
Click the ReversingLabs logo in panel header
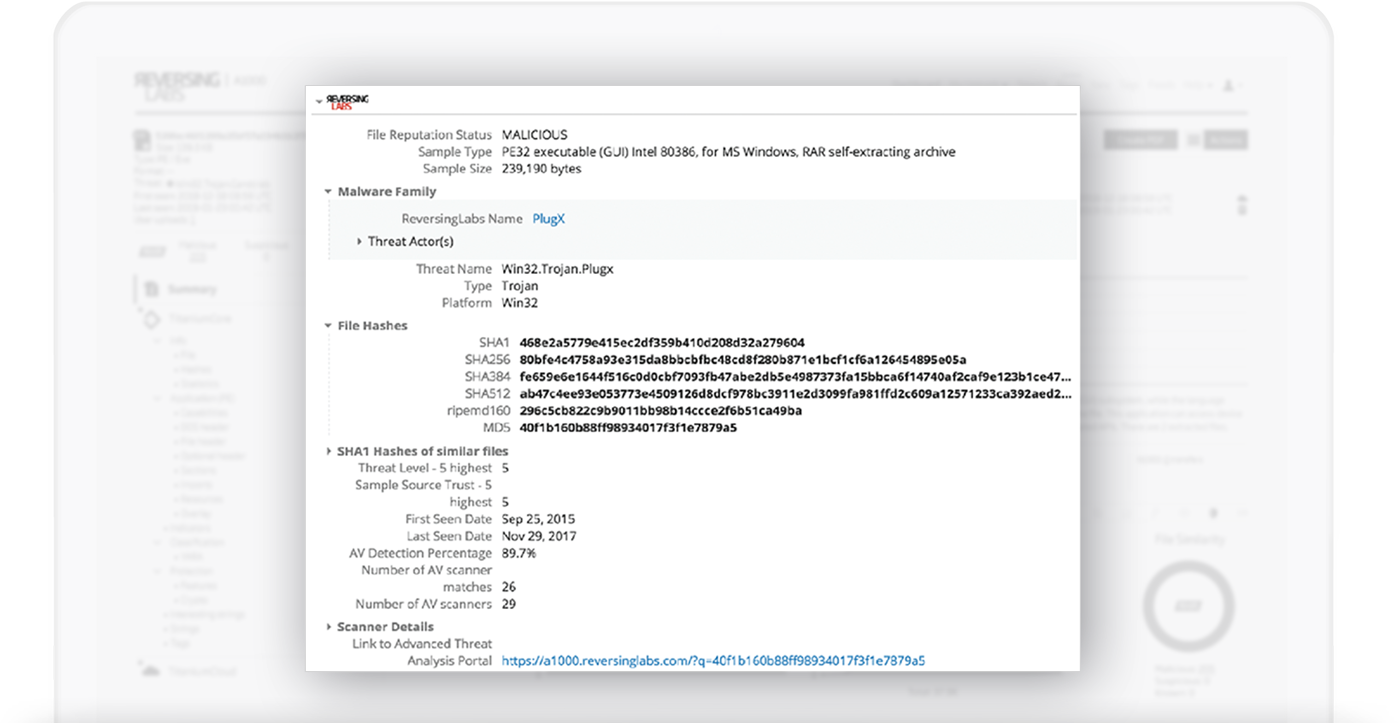(x=347, y=101)
